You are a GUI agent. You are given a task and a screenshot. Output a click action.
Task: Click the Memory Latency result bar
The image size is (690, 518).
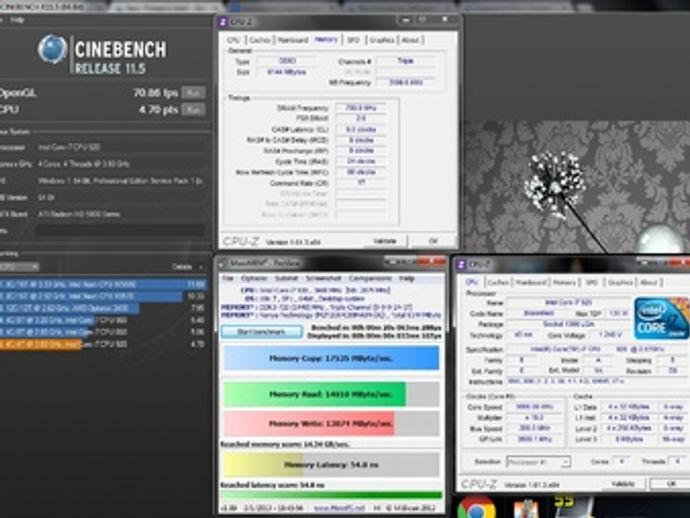331,465
